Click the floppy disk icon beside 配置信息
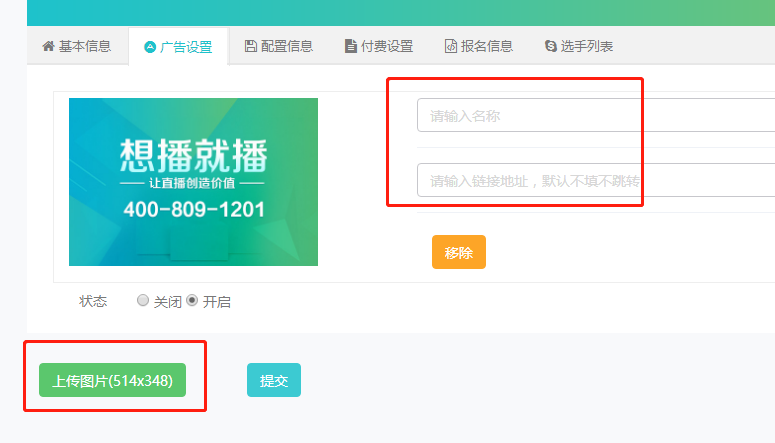 [x=251, y=46]
